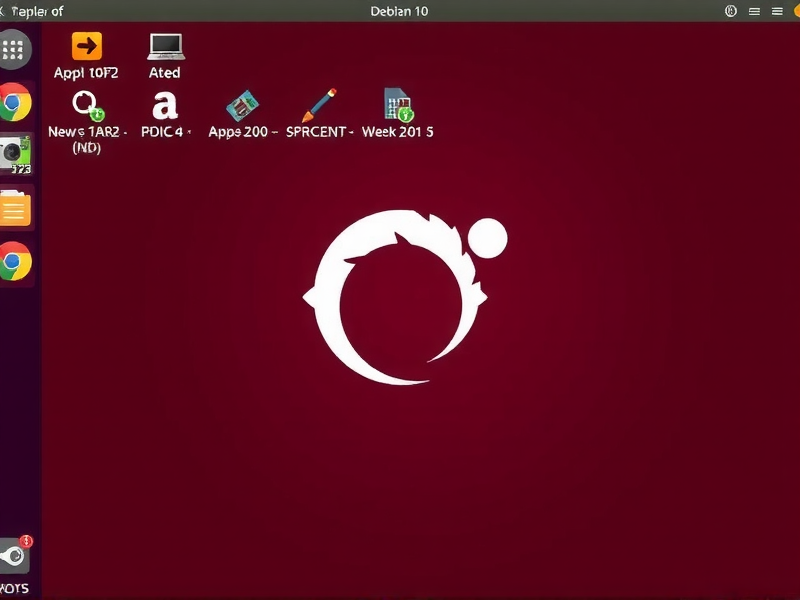
Task: Open the Debian 10 clock menu
Action: click(x=400, y=11)
